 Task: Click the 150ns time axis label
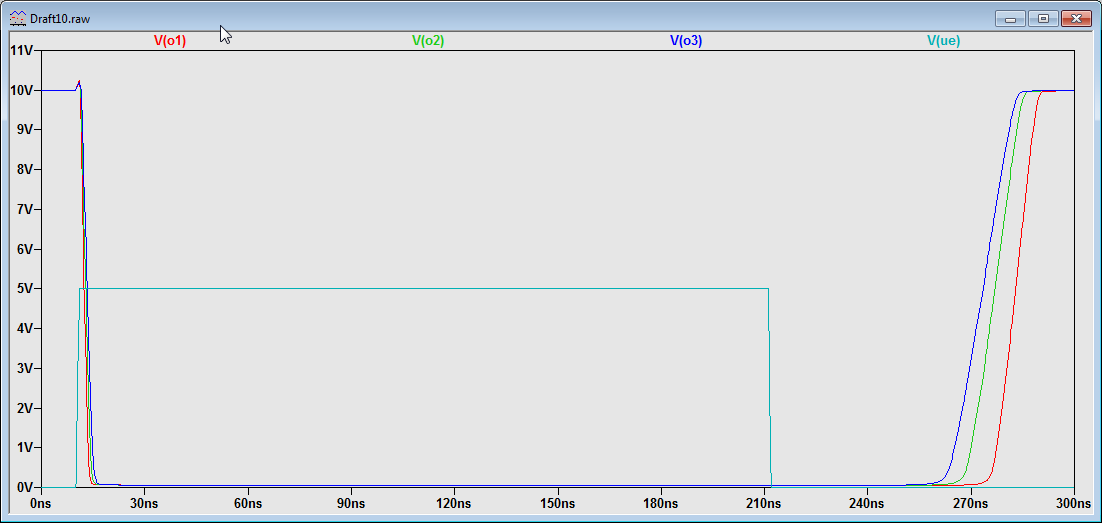coord(557,504)
